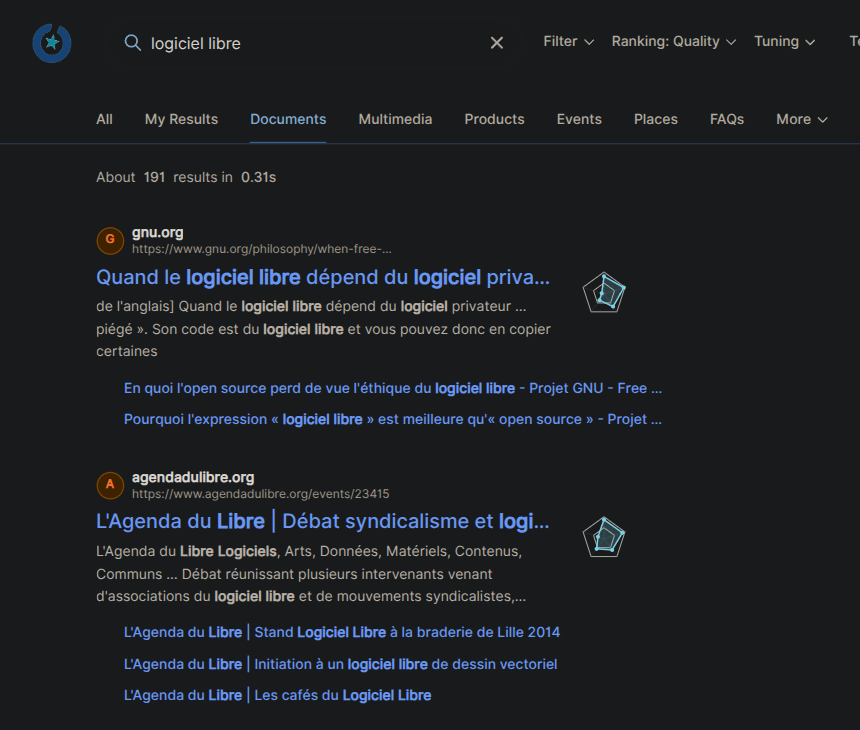Switch to the Places tab
The height and width of the screenshot is (730, 860).
[655, 119]
